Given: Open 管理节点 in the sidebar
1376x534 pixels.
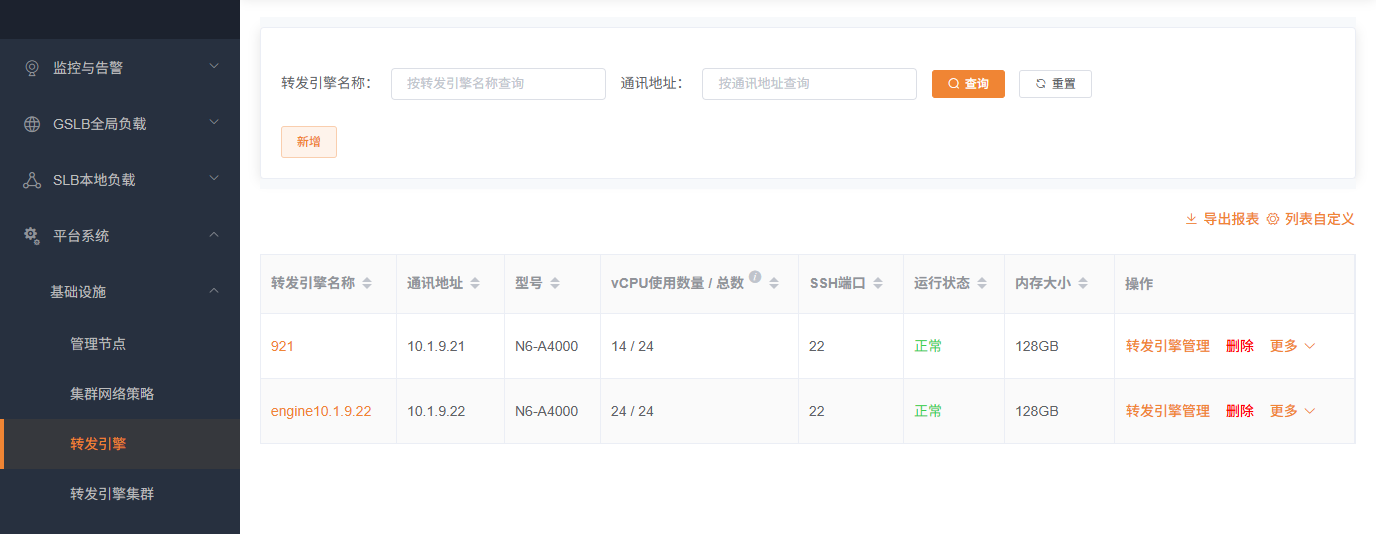Looking at the screenshot, I should coord(98,344).
